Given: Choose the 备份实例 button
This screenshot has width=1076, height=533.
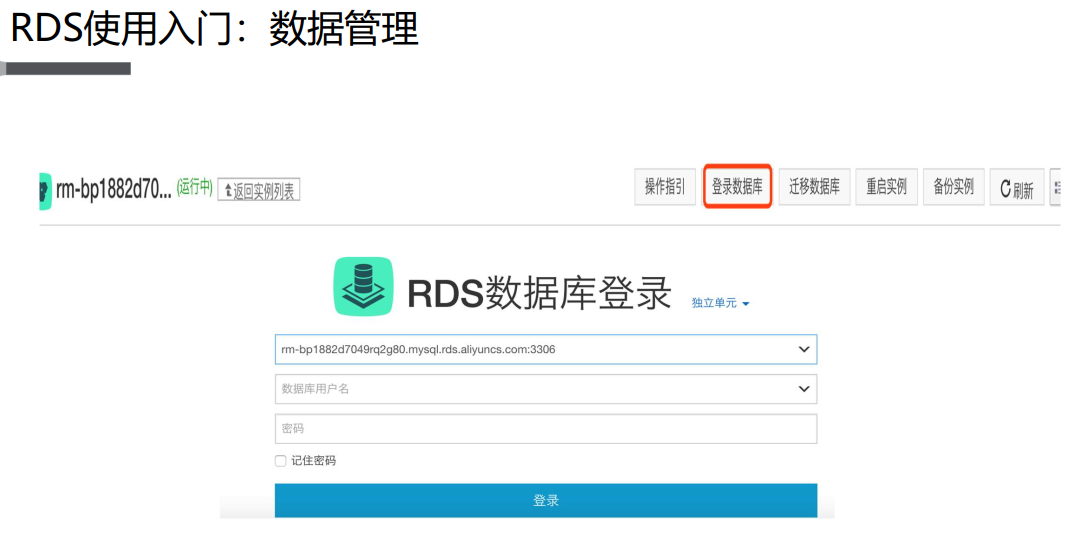Looking at the screenshot, I should (x=954, y=187).
